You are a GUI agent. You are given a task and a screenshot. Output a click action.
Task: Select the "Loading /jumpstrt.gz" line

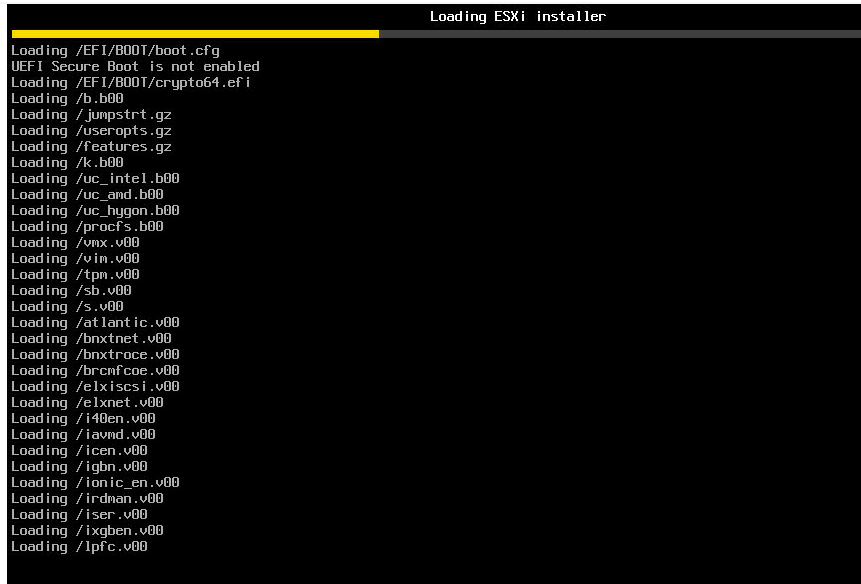[91, 115]
